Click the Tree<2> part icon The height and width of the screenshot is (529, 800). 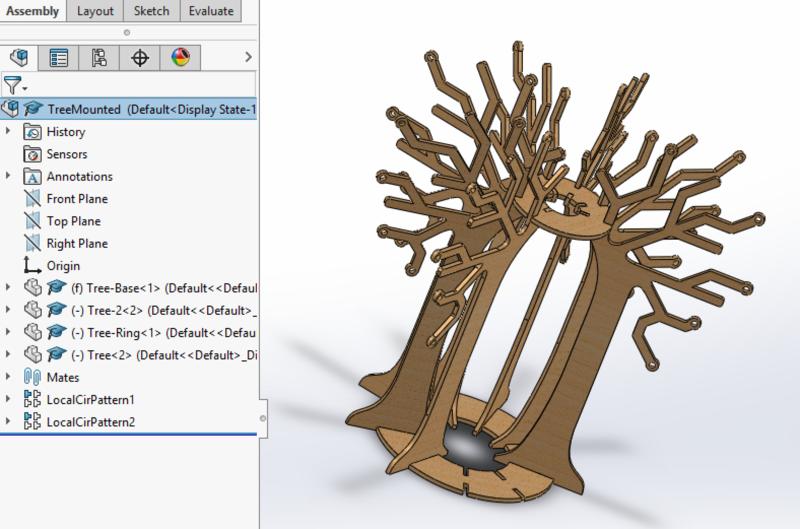pyautogui.click(x=33, y=355)
